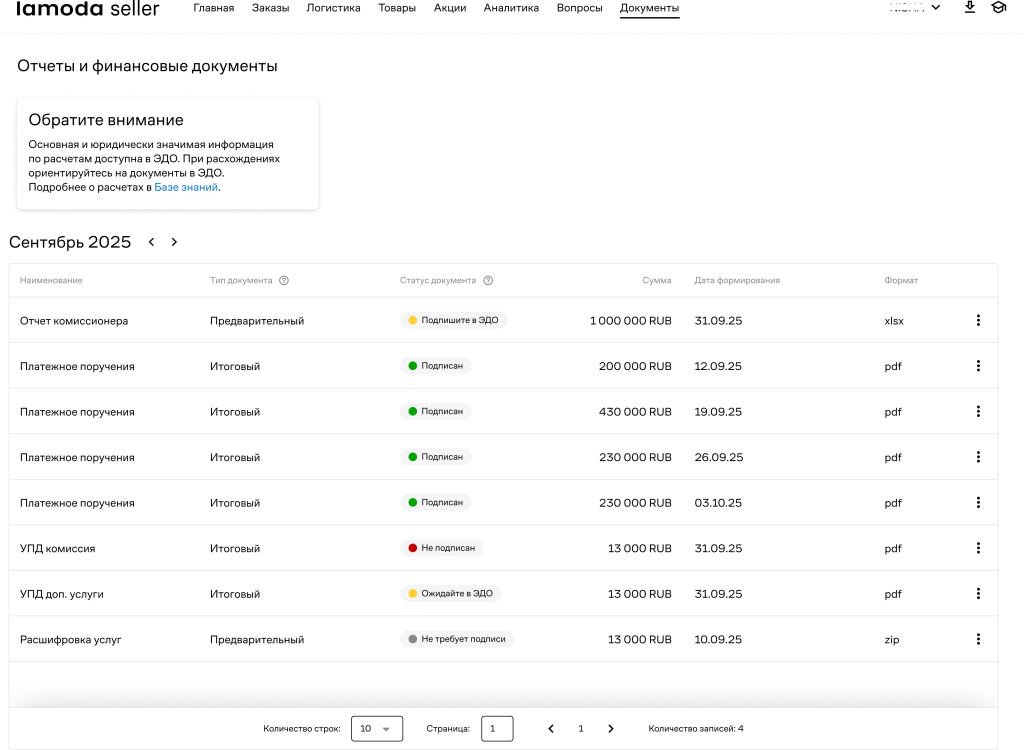Open three-dot menu for Расшифровка услуг row
Viewport: 1024px width, 750px height.
[978, 639]
